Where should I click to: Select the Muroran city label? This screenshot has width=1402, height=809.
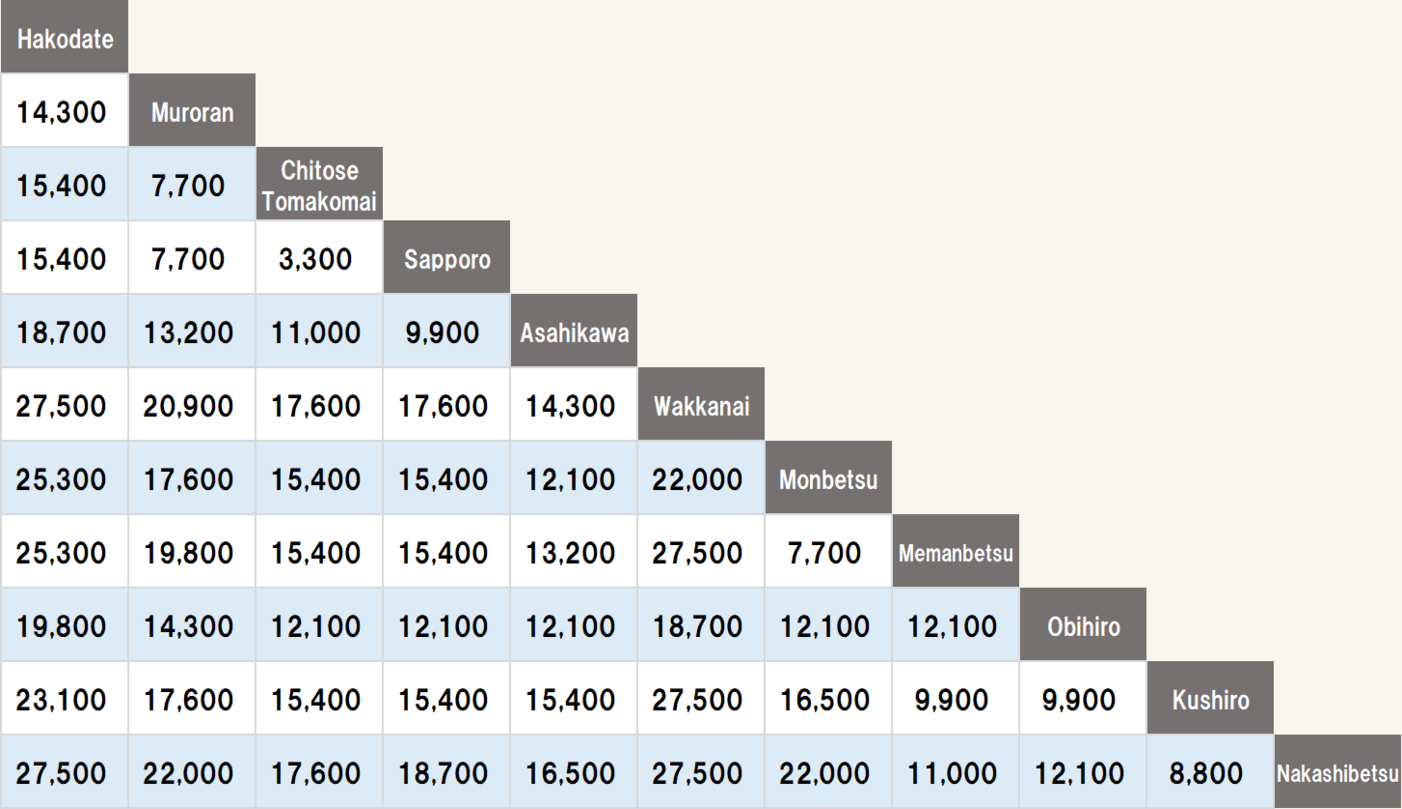click(x=192, y=112)
